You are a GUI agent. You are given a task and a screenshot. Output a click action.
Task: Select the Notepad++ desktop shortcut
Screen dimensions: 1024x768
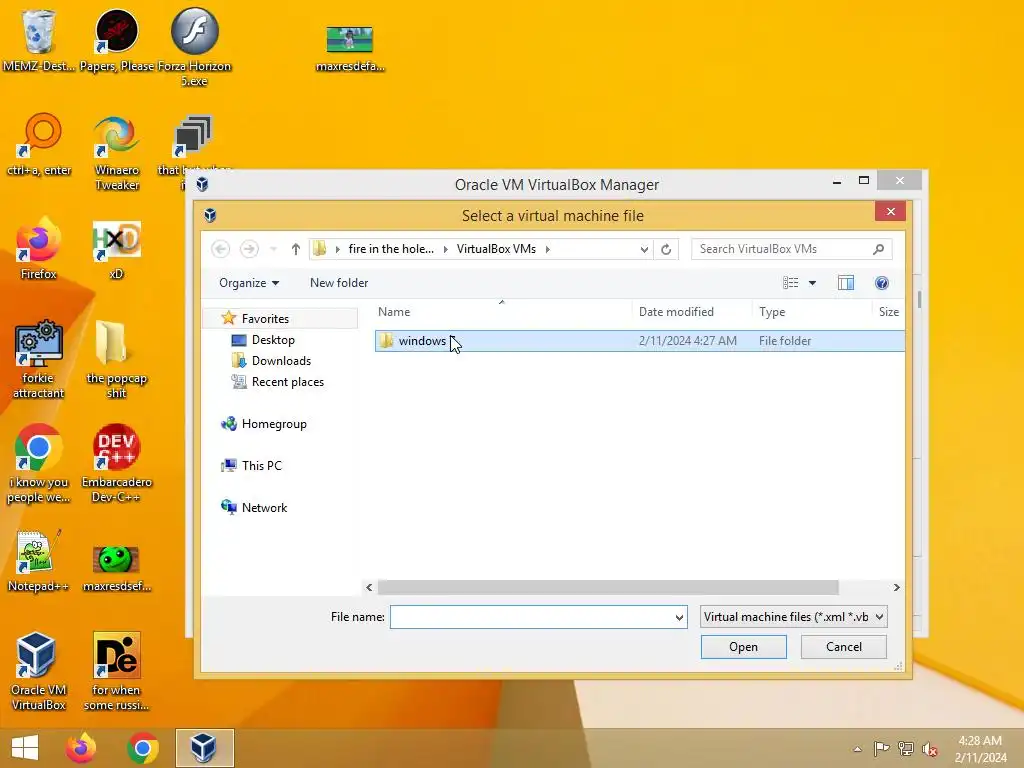click(39, 562)
